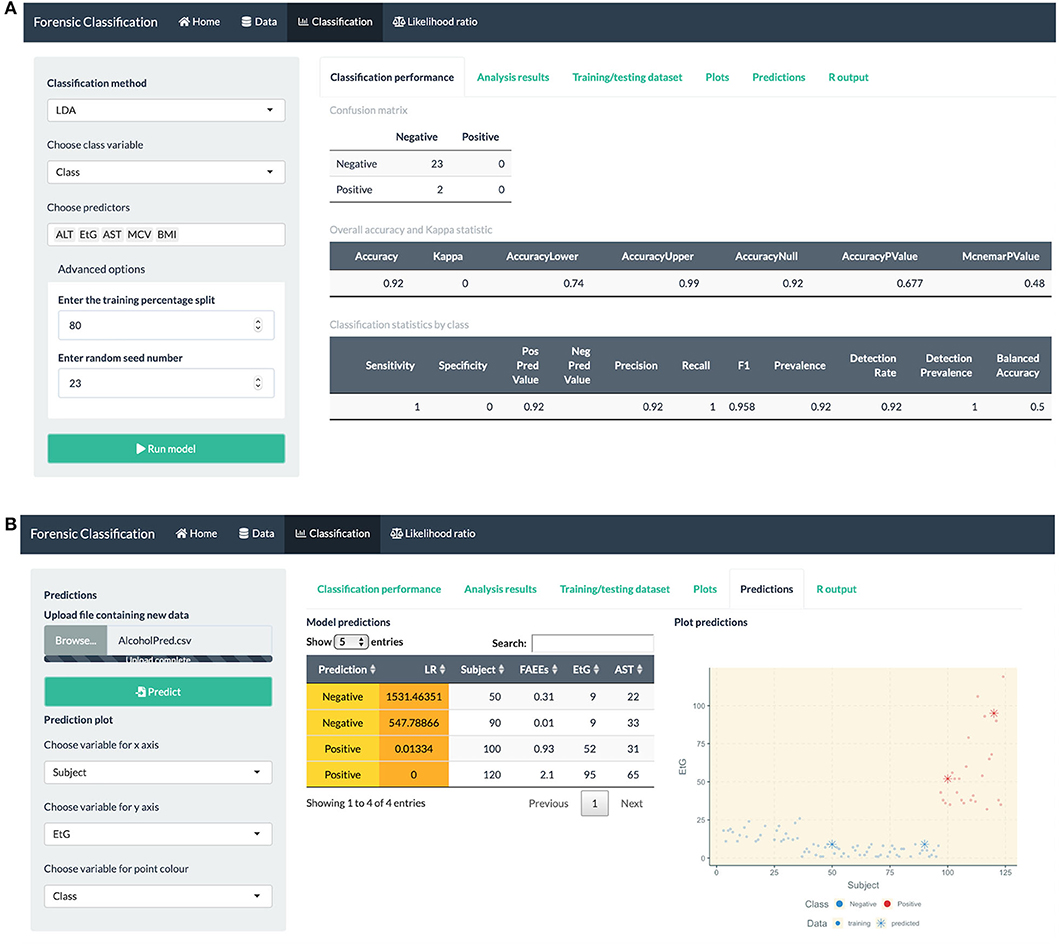Select the MCV predictor tag
This screenshot has width=1059, height=946.
(139, 234)
